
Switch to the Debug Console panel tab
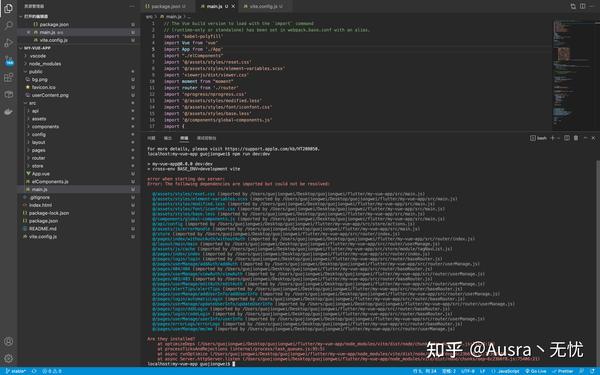[206, 138]
